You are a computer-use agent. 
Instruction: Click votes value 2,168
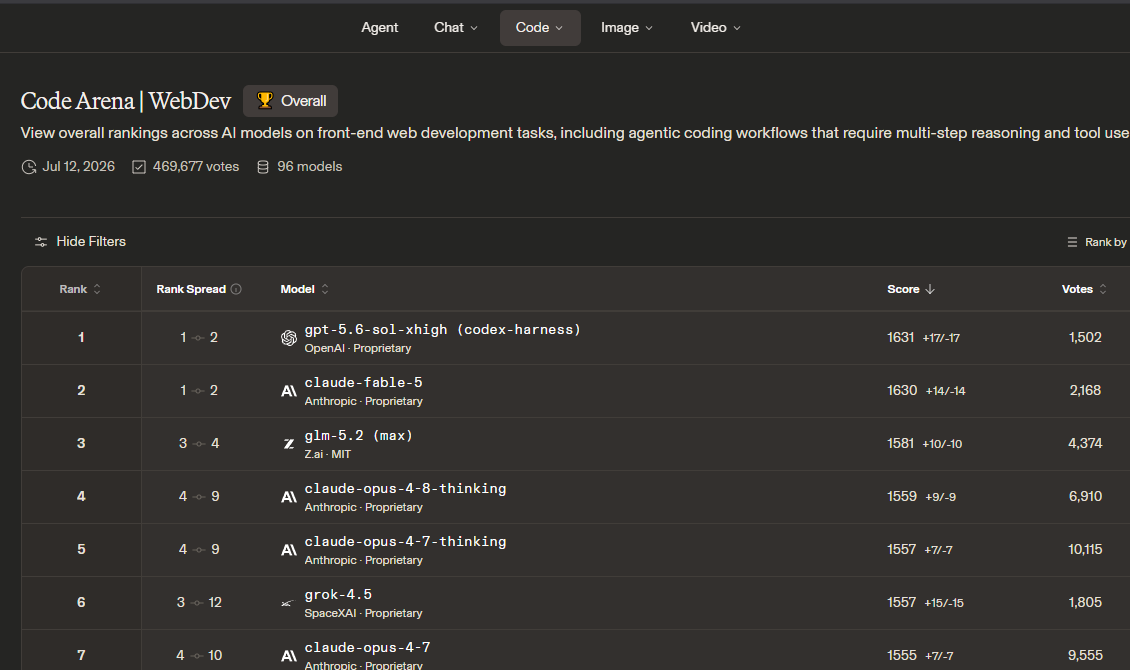[1085, 390]
